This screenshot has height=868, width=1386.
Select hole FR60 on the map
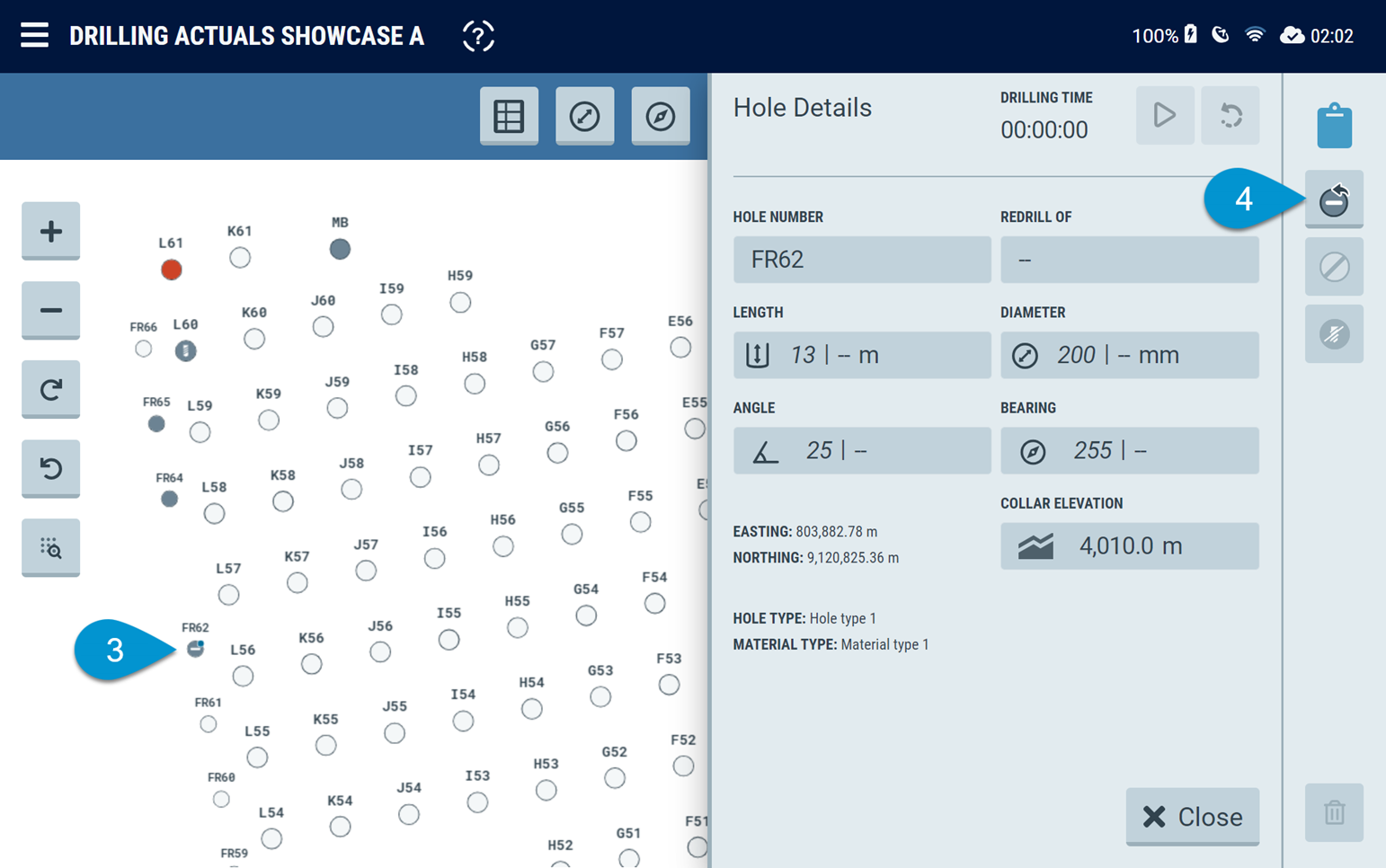pos(221,799)
